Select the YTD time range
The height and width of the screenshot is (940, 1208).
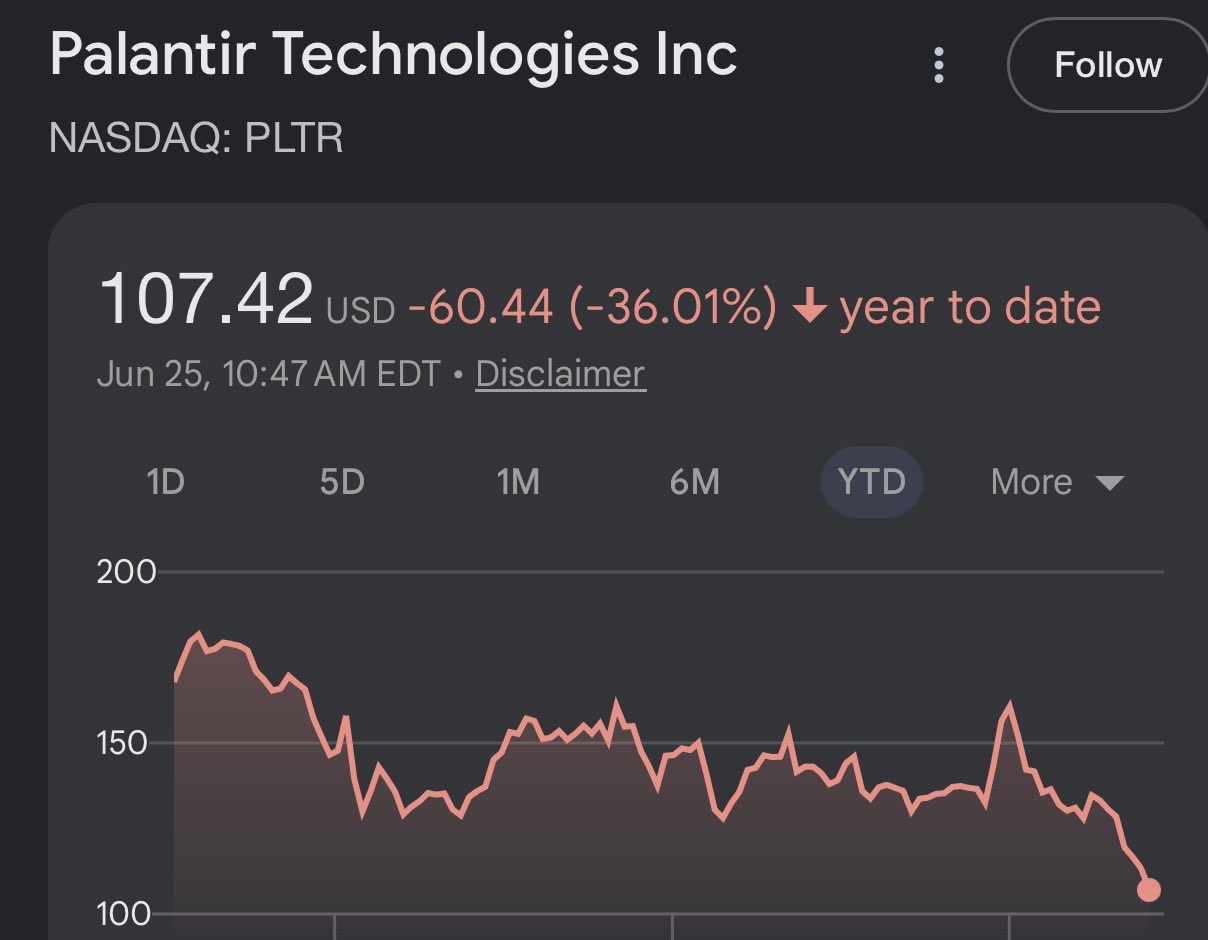(x=871, y=482)
